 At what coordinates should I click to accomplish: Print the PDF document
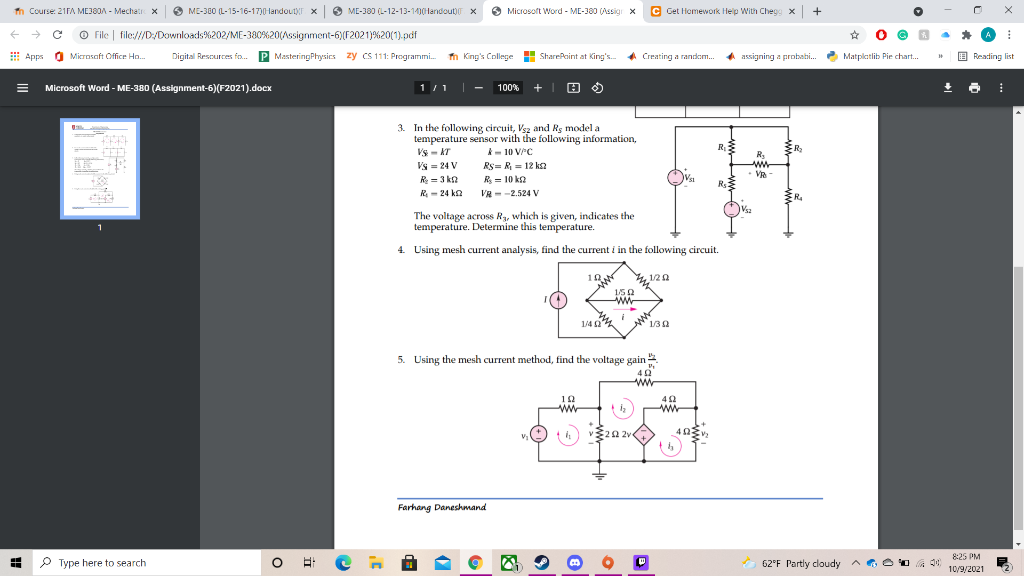coord(974,88)
